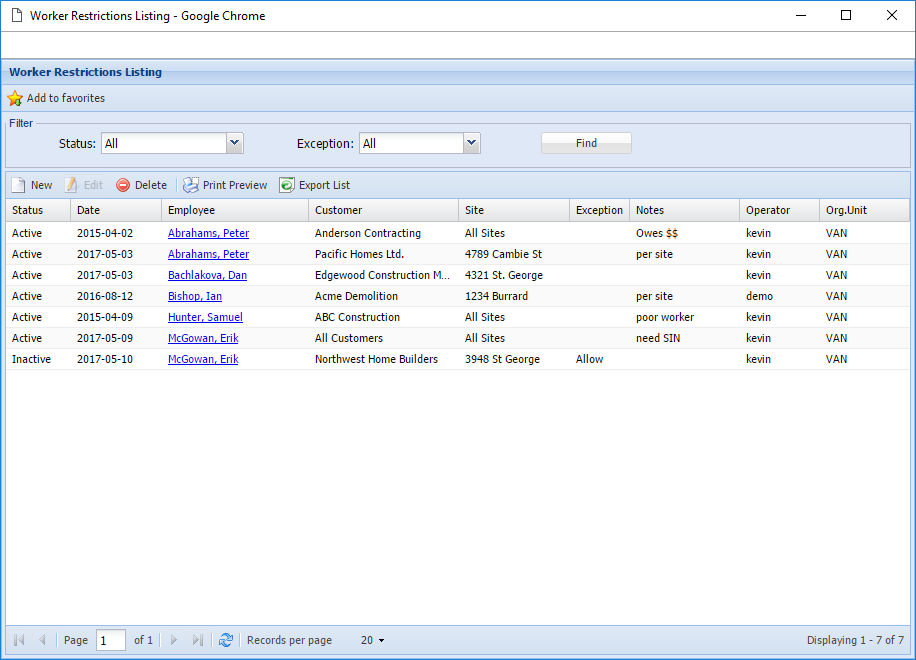The height and width of the screenshot is (660, 916).
Task: Go to first page arrow
Action: (x=19, y=640)
